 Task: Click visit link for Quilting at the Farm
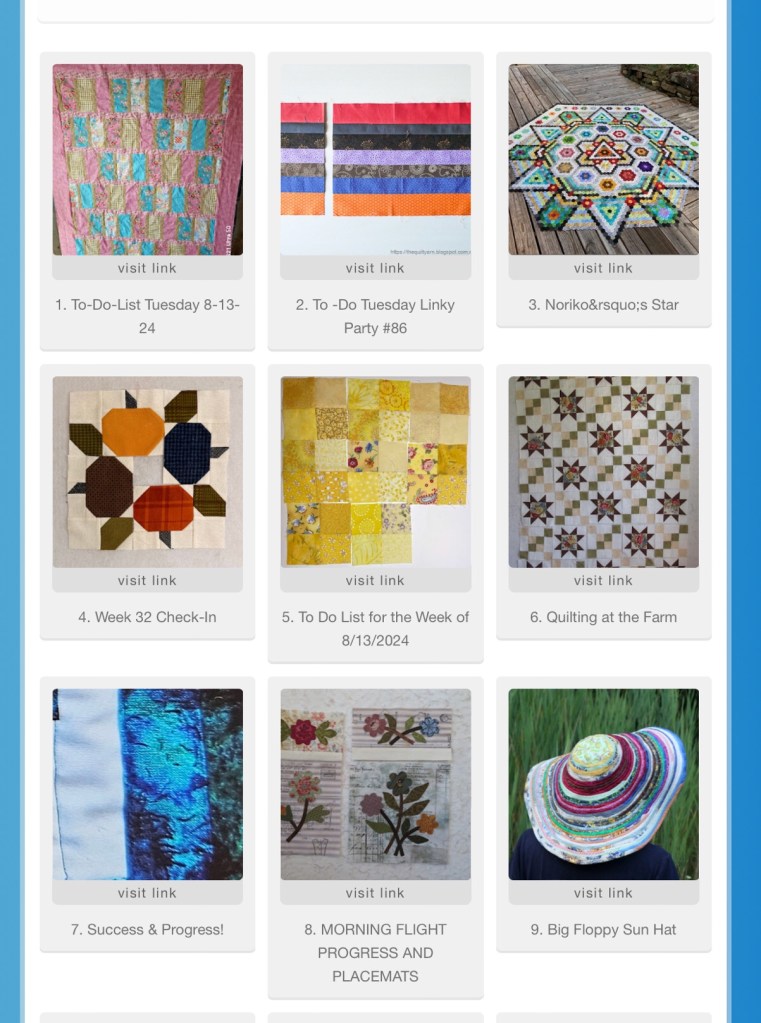(603, 580)
